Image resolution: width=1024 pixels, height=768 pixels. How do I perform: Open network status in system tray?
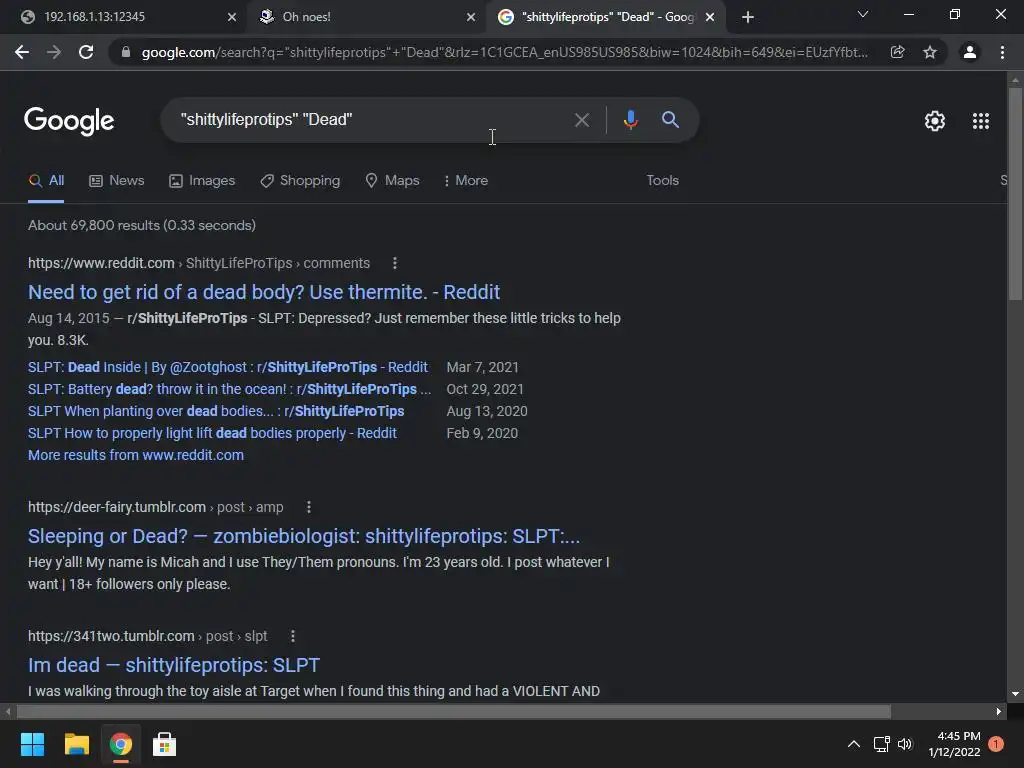tap(882, 744)
